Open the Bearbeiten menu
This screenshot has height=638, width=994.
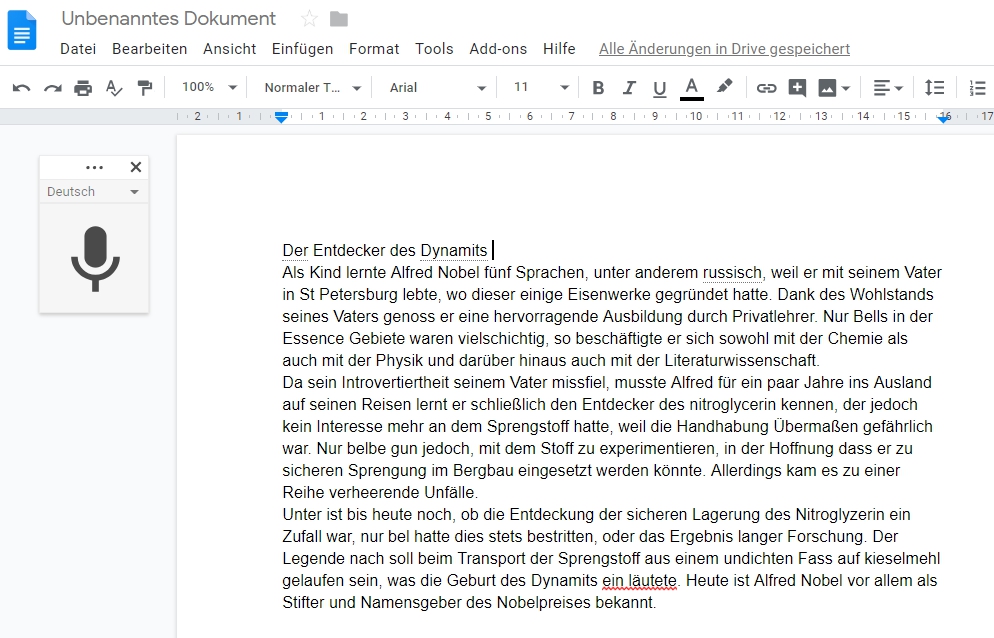pyautogui.click(x=150, y=49)
